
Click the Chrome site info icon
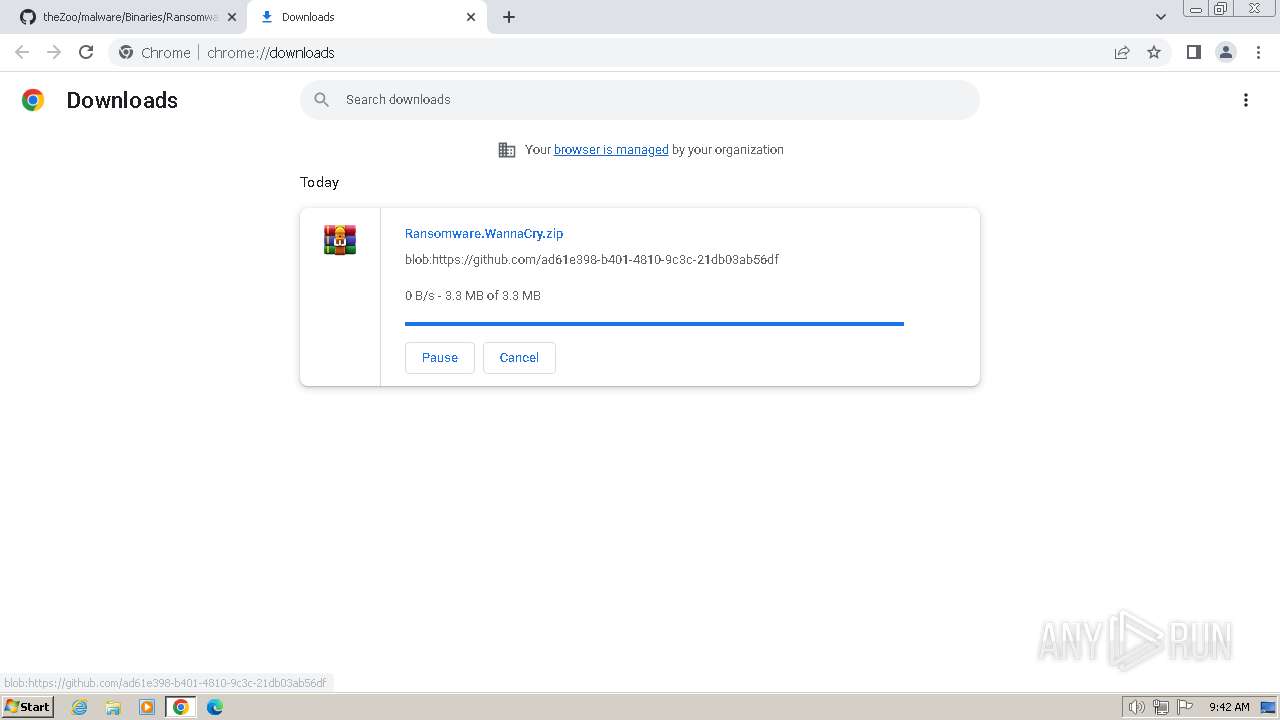126,53
